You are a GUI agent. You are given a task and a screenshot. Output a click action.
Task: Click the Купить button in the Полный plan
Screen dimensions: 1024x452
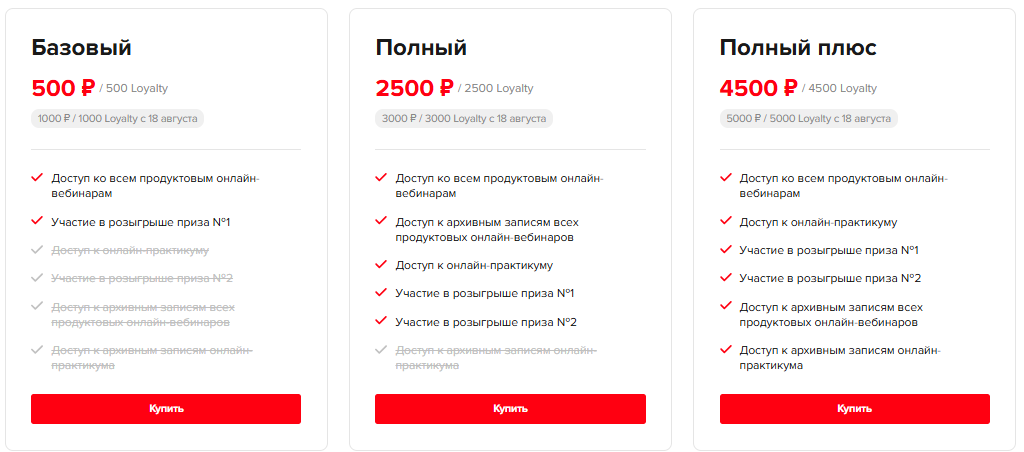coord(510,409)
